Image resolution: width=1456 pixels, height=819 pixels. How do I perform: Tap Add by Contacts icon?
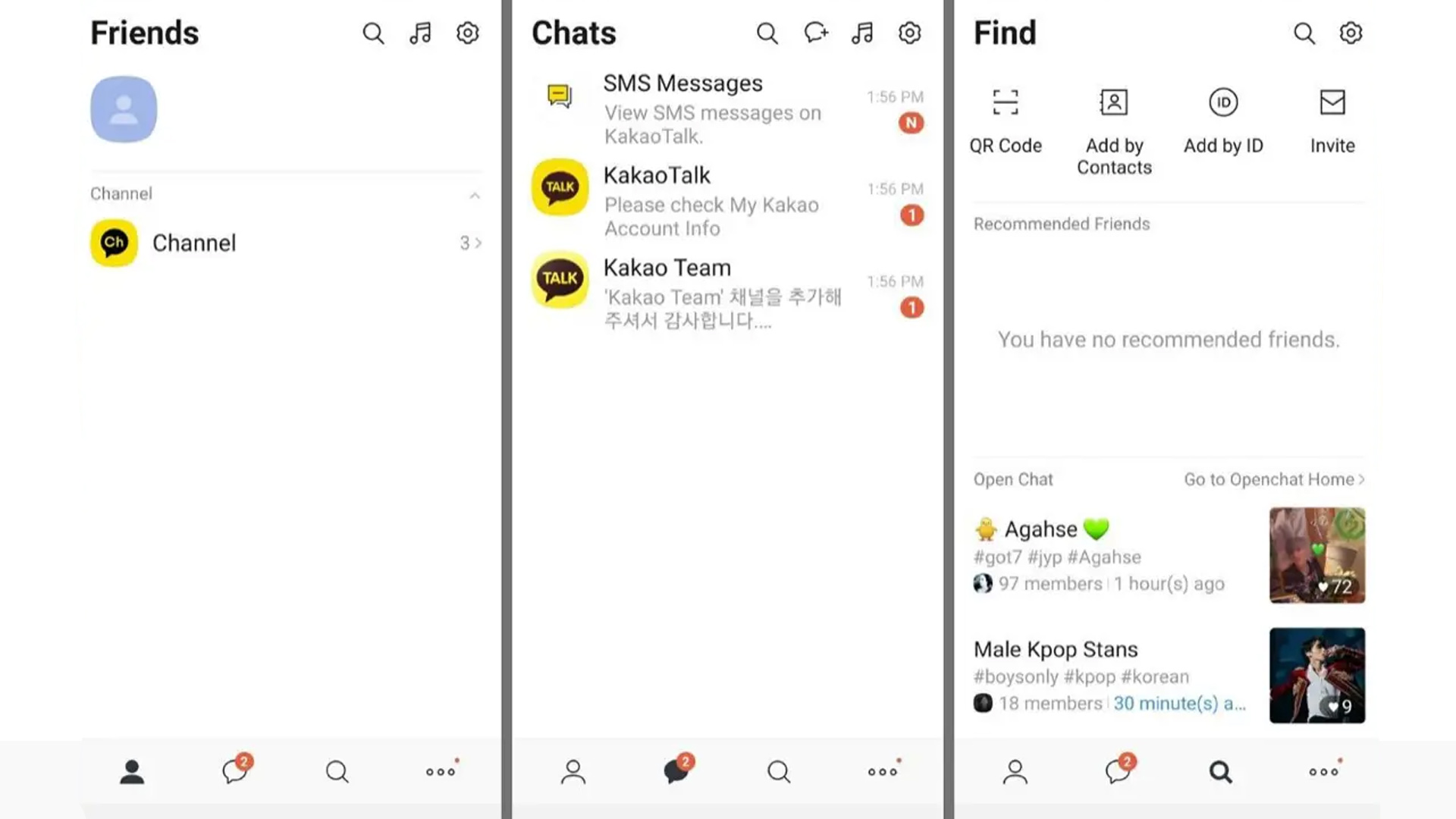click(1114, 101)
